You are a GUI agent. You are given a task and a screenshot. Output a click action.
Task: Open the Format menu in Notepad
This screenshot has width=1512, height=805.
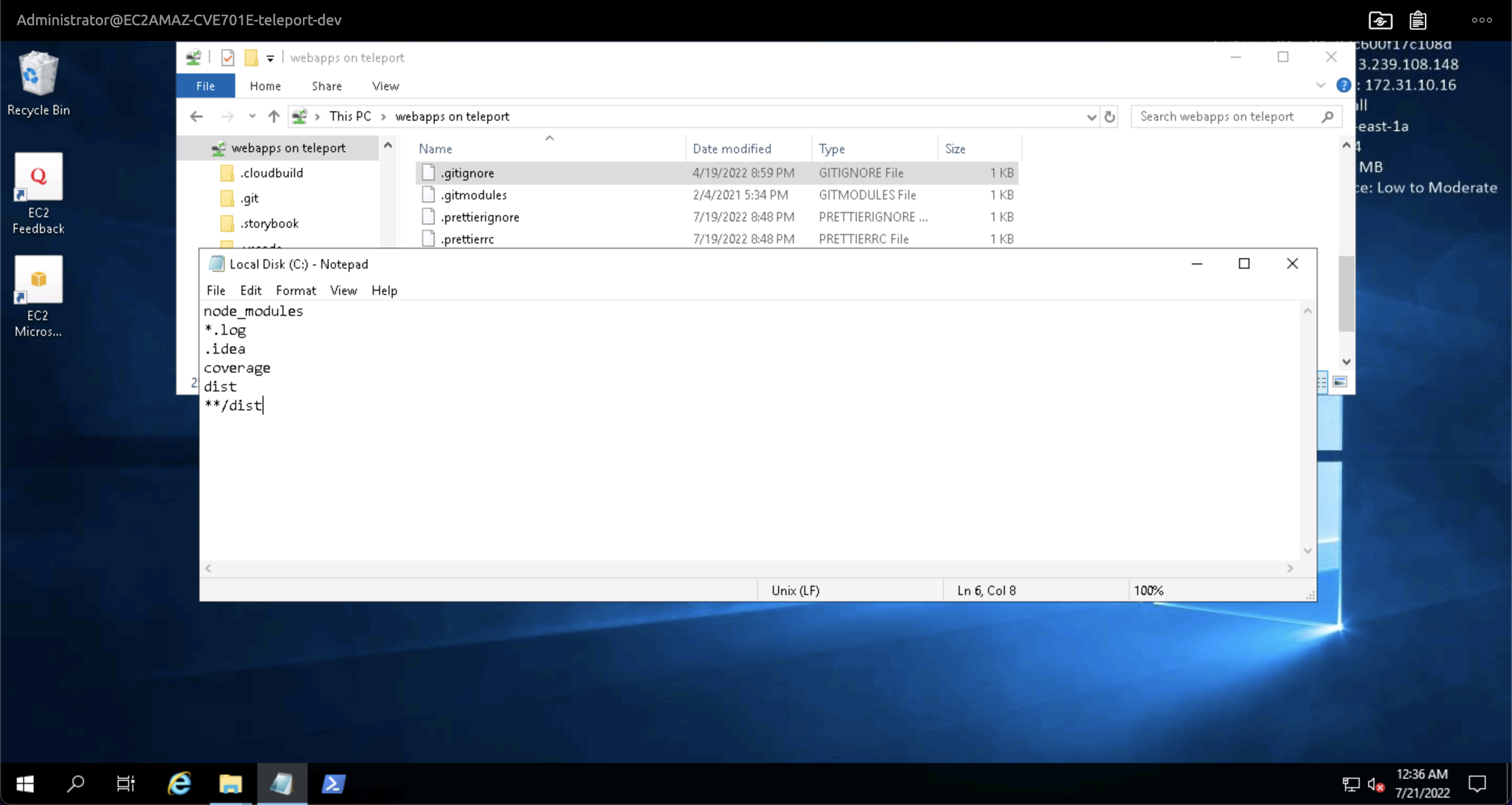(x=295, y=290)
